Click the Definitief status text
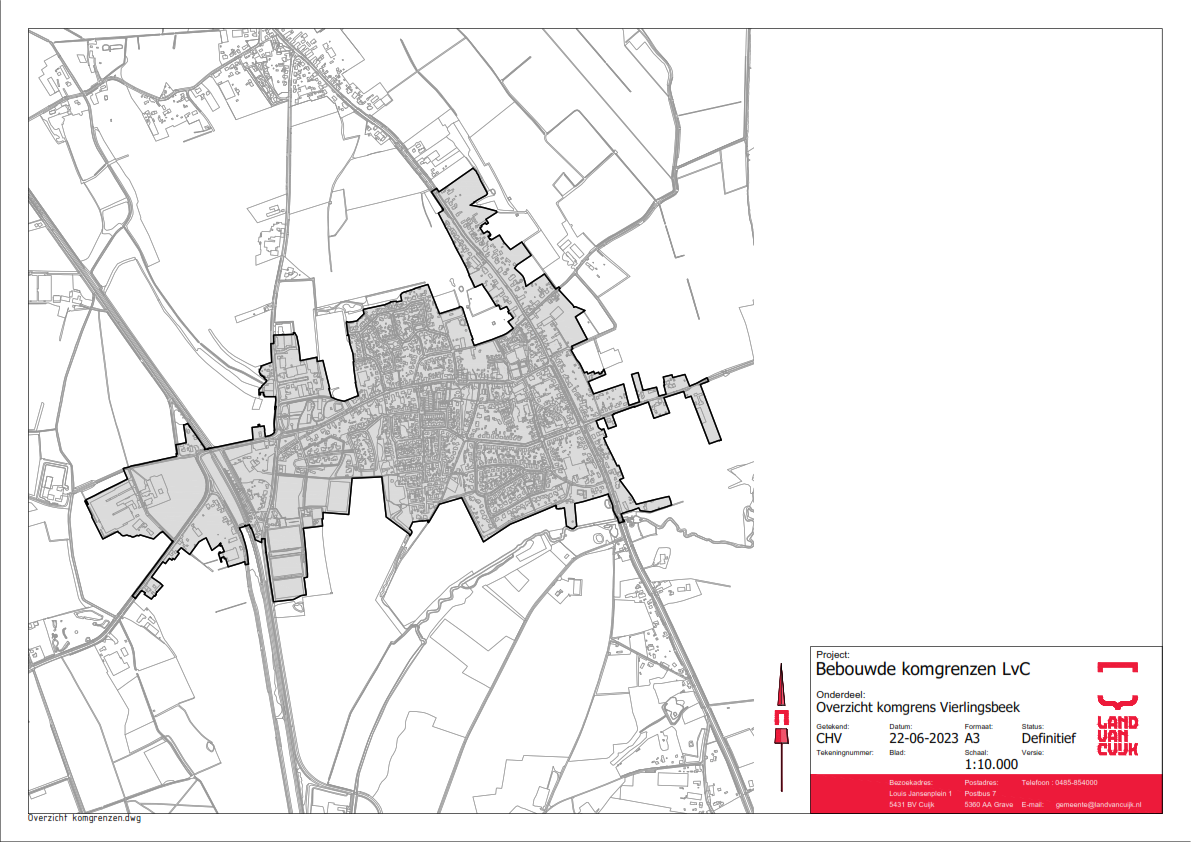Viewport: 1191px width, 842px height. [1048, 739]
